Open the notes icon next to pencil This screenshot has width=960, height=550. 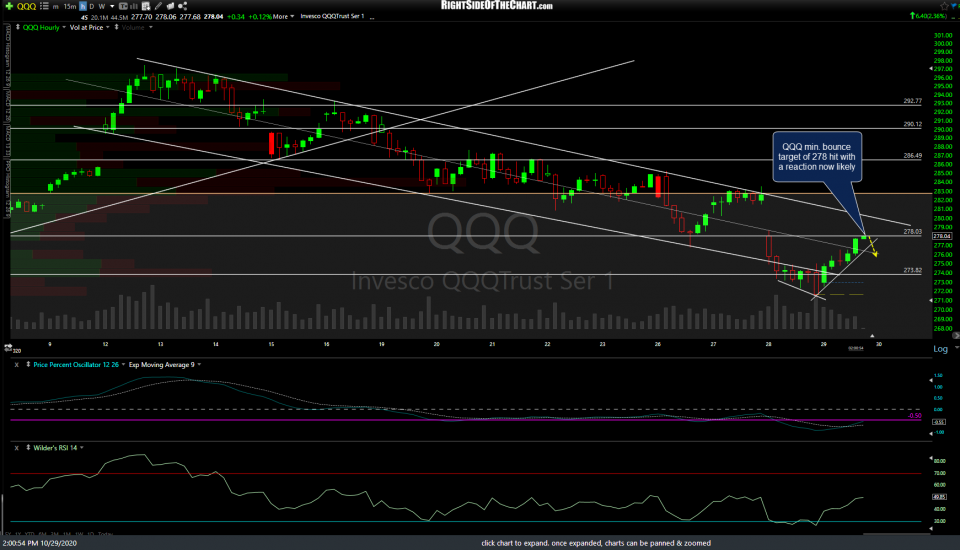pos(170,6)
